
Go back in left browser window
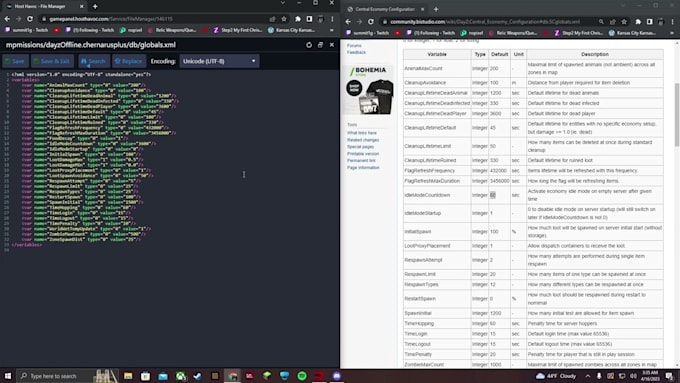(x=7, y=19)
